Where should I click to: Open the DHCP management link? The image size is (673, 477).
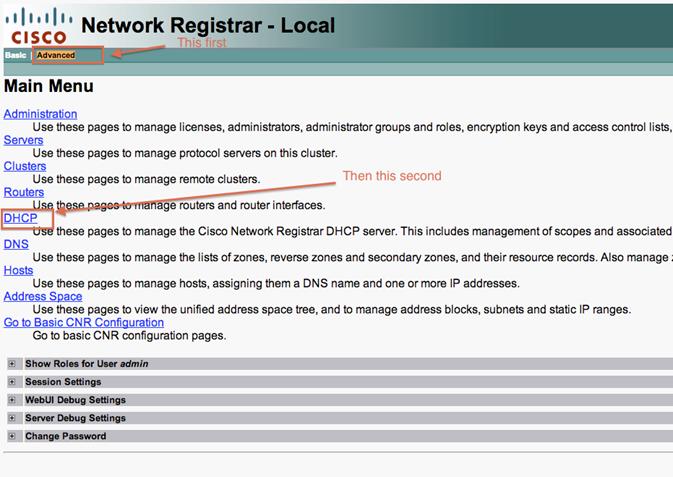point(21,218)
